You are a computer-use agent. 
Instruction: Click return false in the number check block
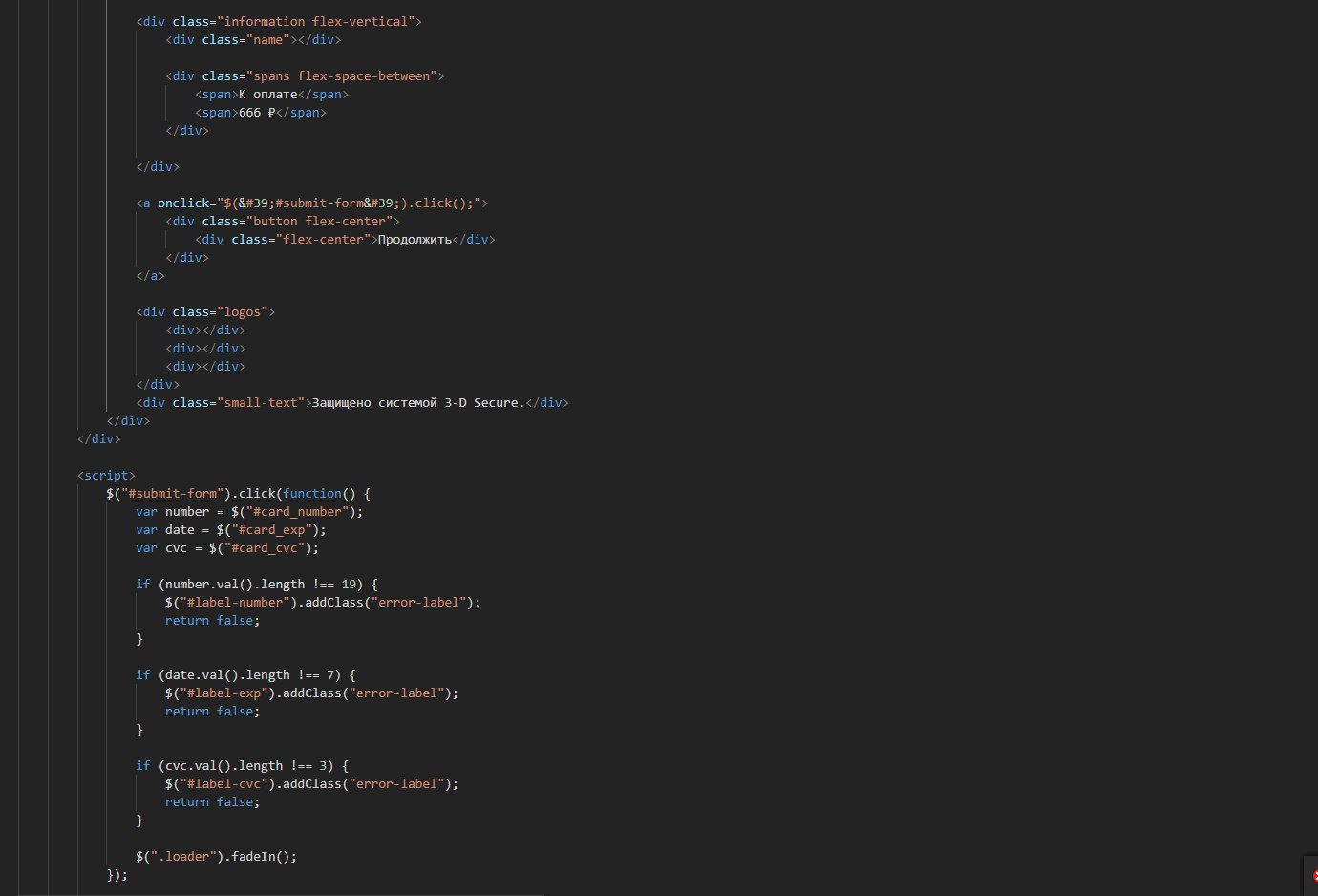(212, 620)
